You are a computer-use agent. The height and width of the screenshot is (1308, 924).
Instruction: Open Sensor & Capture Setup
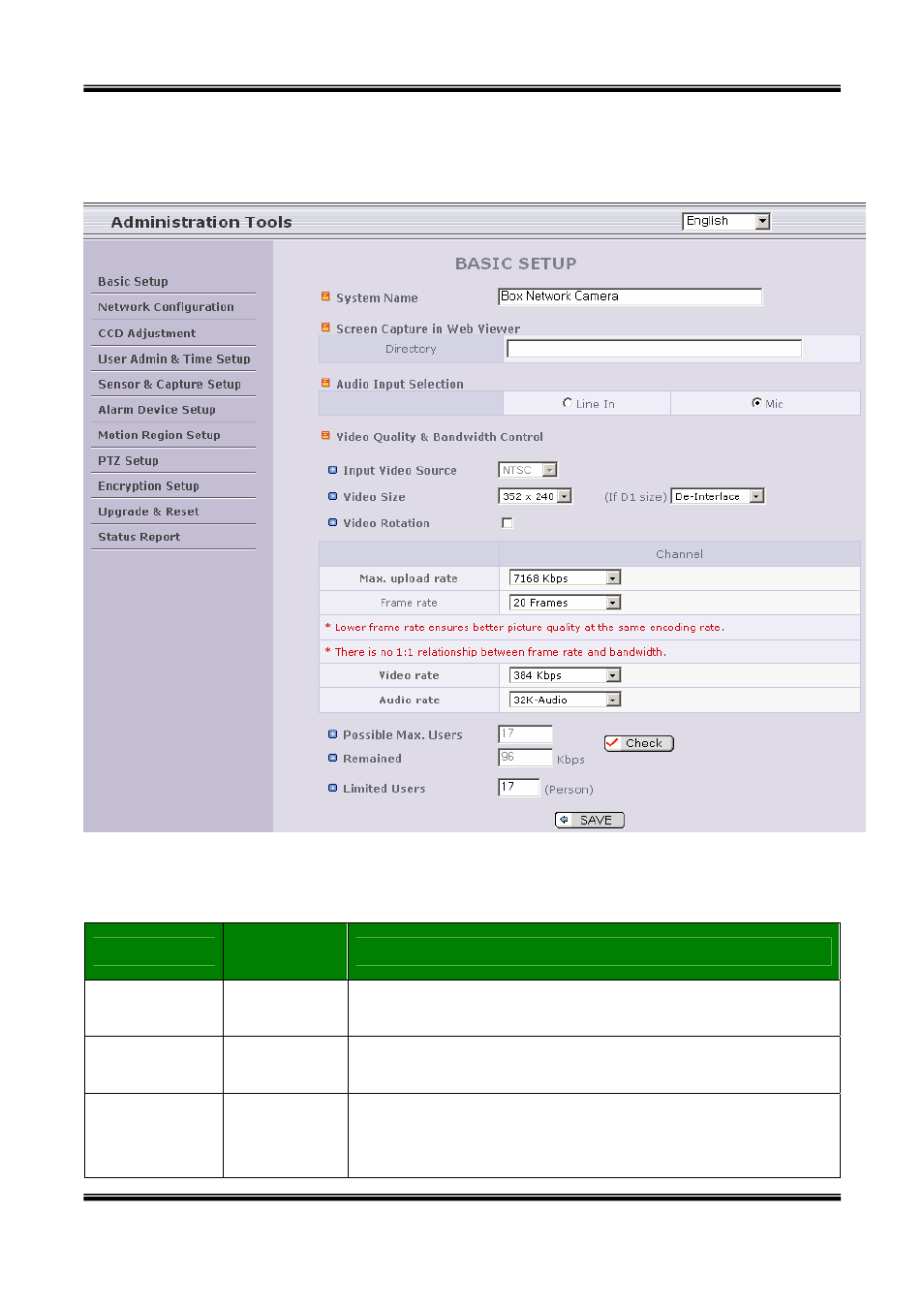click(169, 385)
